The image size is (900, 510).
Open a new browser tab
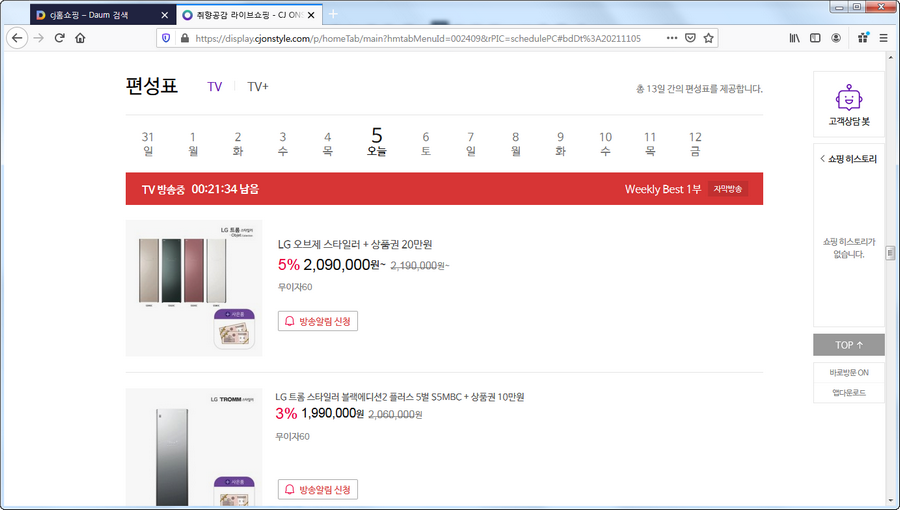pos(333,14)
